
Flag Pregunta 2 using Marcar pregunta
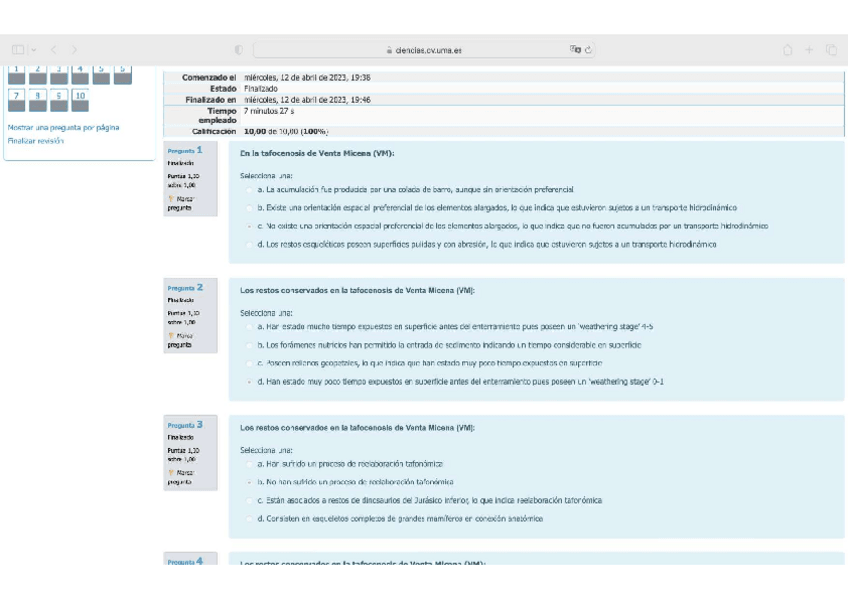(x=180, y=340)
